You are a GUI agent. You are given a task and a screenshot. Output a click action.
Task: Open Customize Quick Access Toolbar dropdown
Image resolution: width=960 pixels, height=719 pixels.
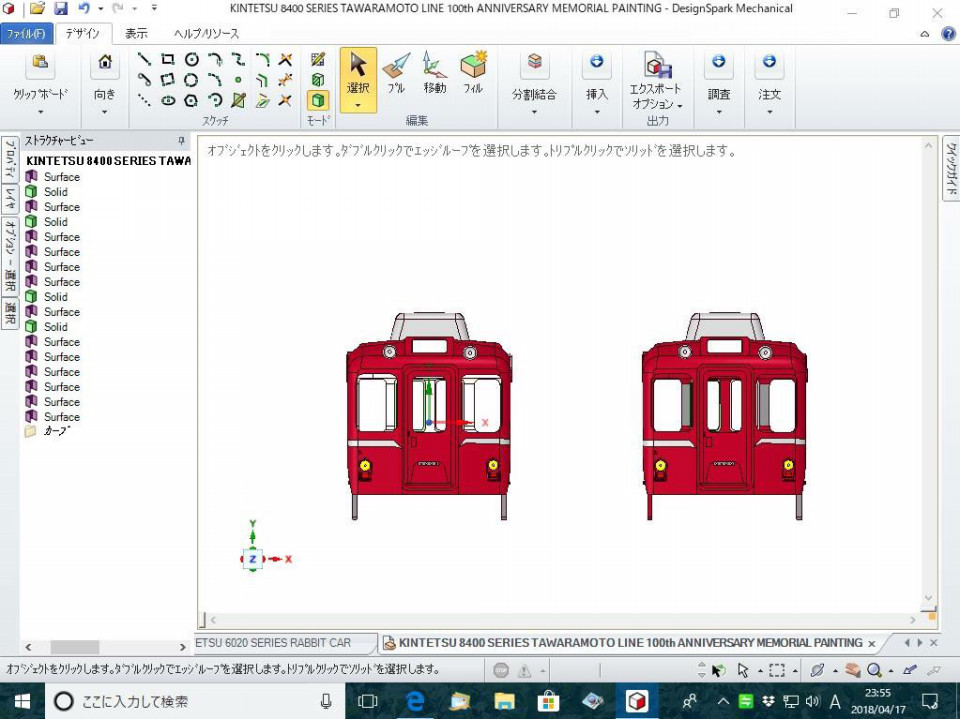click(154, 9)
